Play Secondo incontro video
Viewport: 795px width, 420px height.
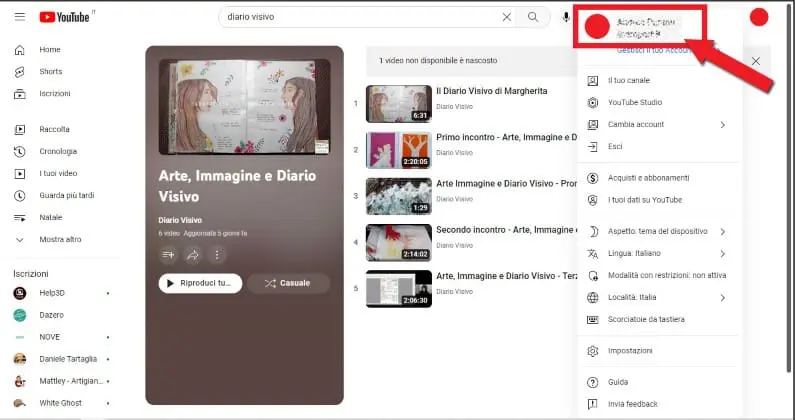(507, 230)
